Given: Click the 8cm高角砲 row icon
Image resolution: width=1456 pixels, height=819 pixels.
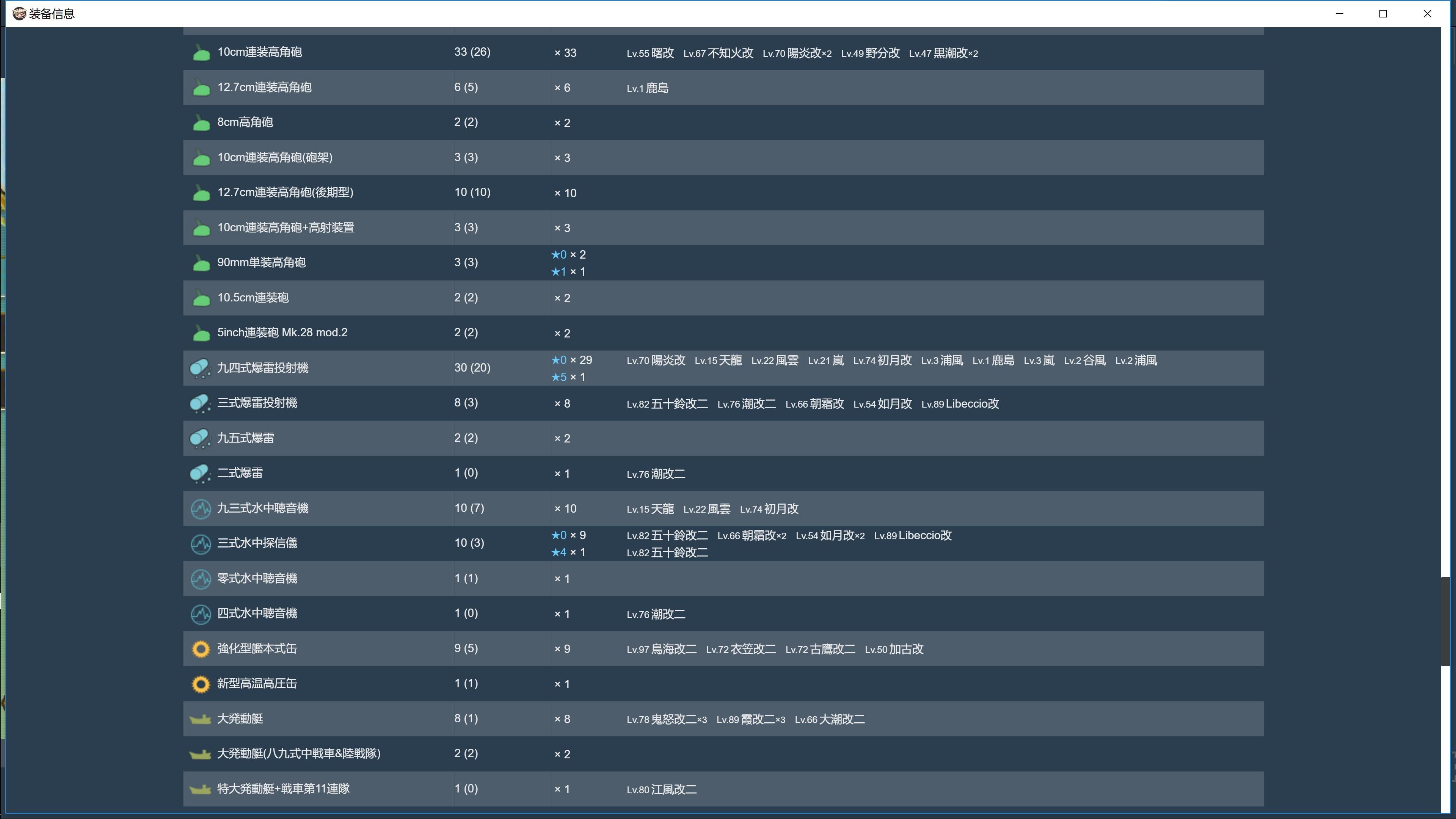Looking at the screenshot, I should tap(201, 122).
